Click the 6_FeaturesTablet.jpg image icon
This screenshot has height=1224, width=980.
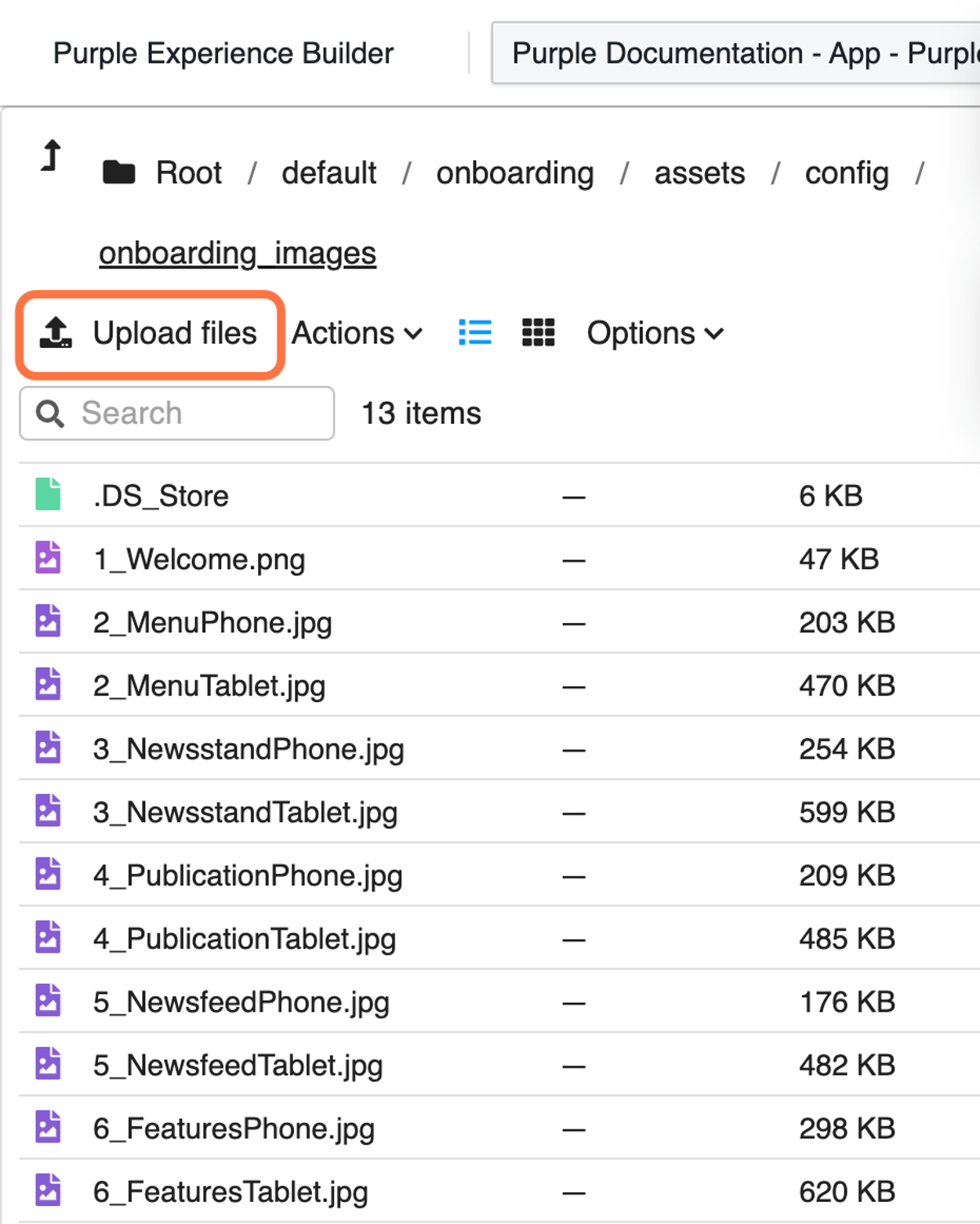[x=48, y=1191]
